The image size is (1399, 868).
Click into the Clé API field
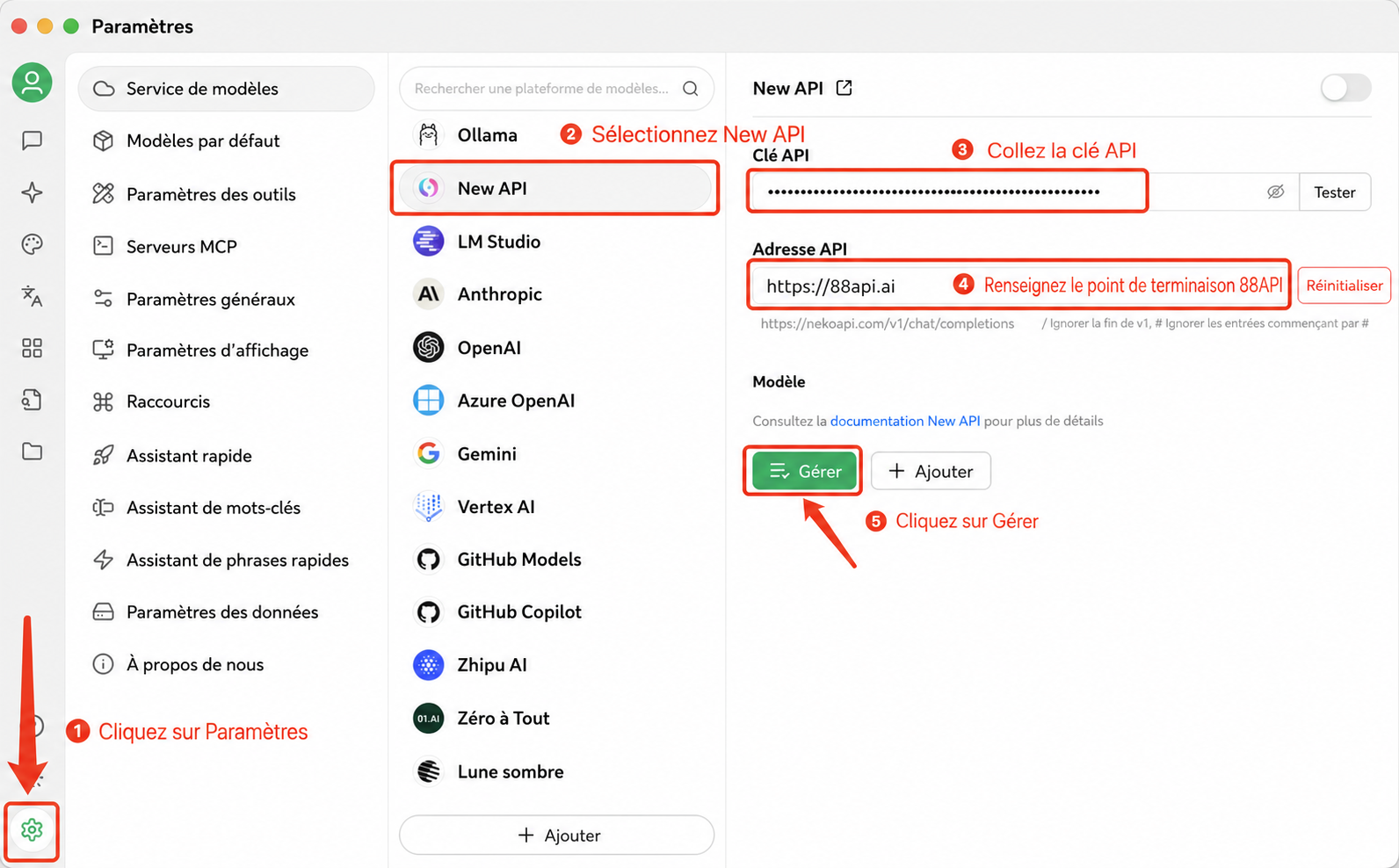pos(1026,192)
